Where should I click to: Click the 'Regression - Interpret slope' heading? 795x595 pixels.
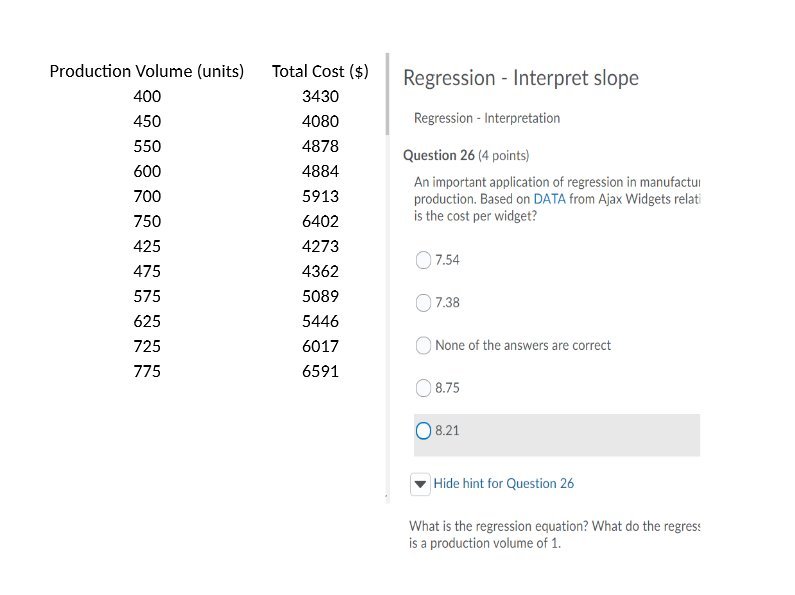tap(520, 78)
